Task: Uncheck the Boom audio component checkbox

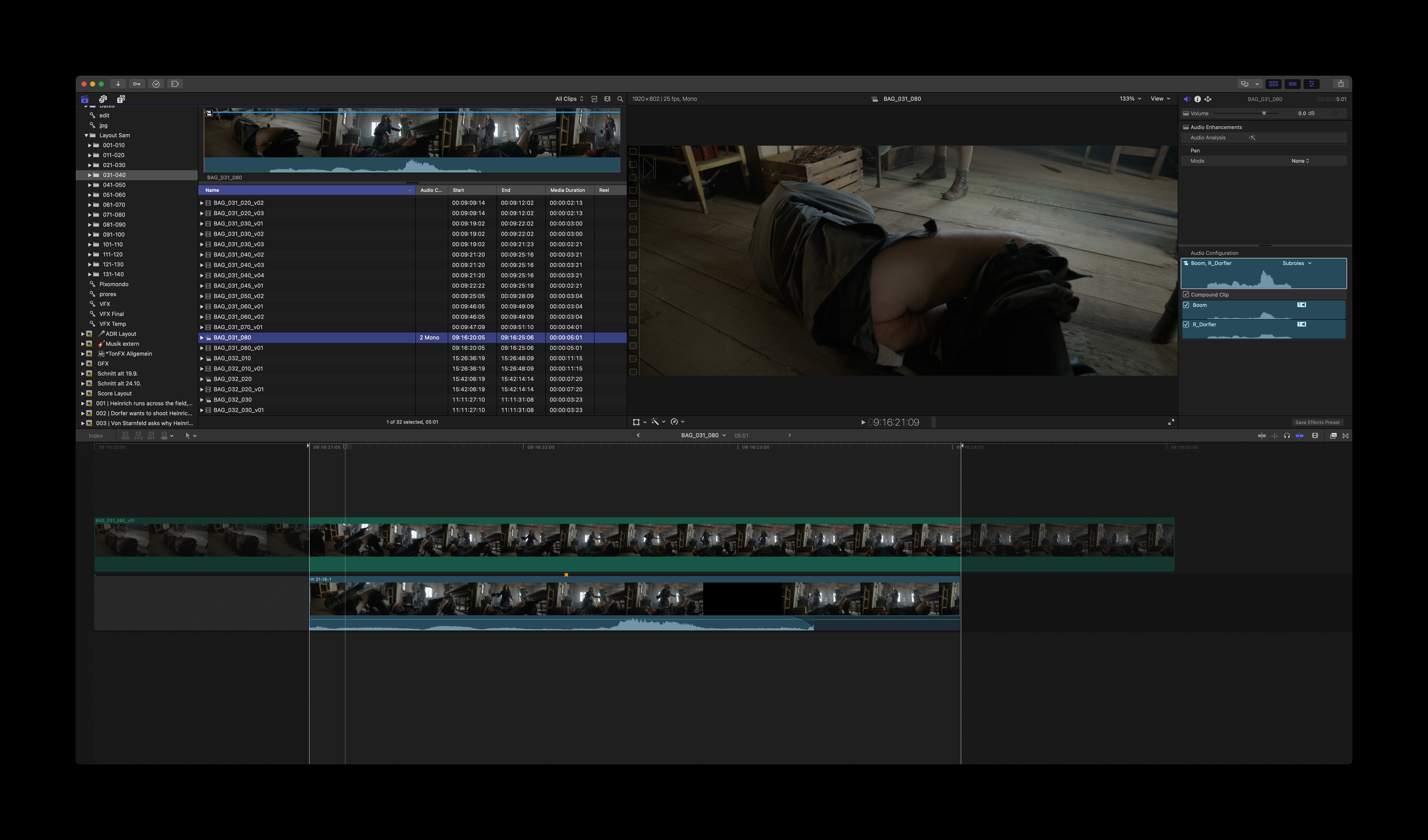Action: click(1186, 305)
